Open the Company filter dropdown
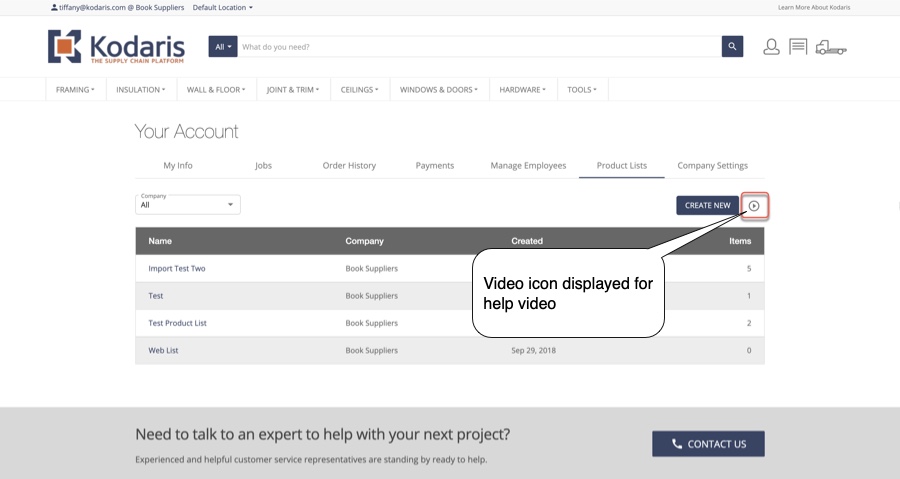 click(x=188, y=204)
